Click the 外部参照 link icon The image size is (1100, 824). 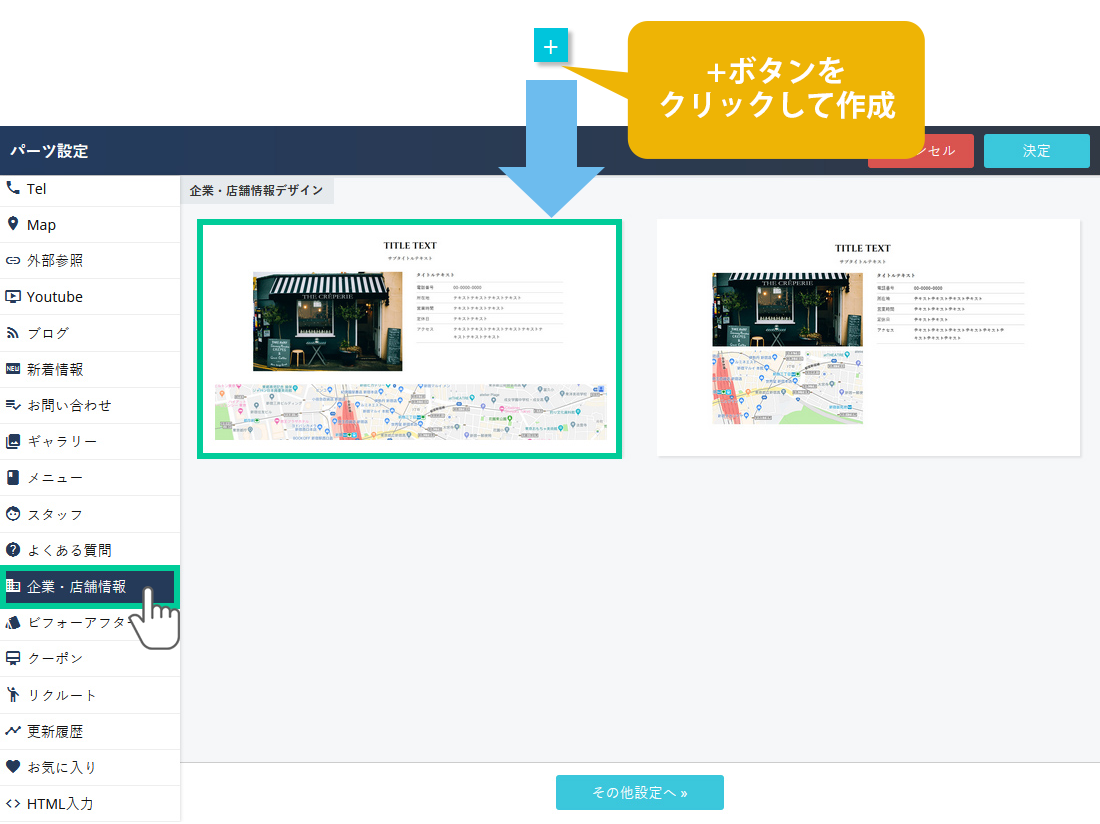[x=13, y=260]
